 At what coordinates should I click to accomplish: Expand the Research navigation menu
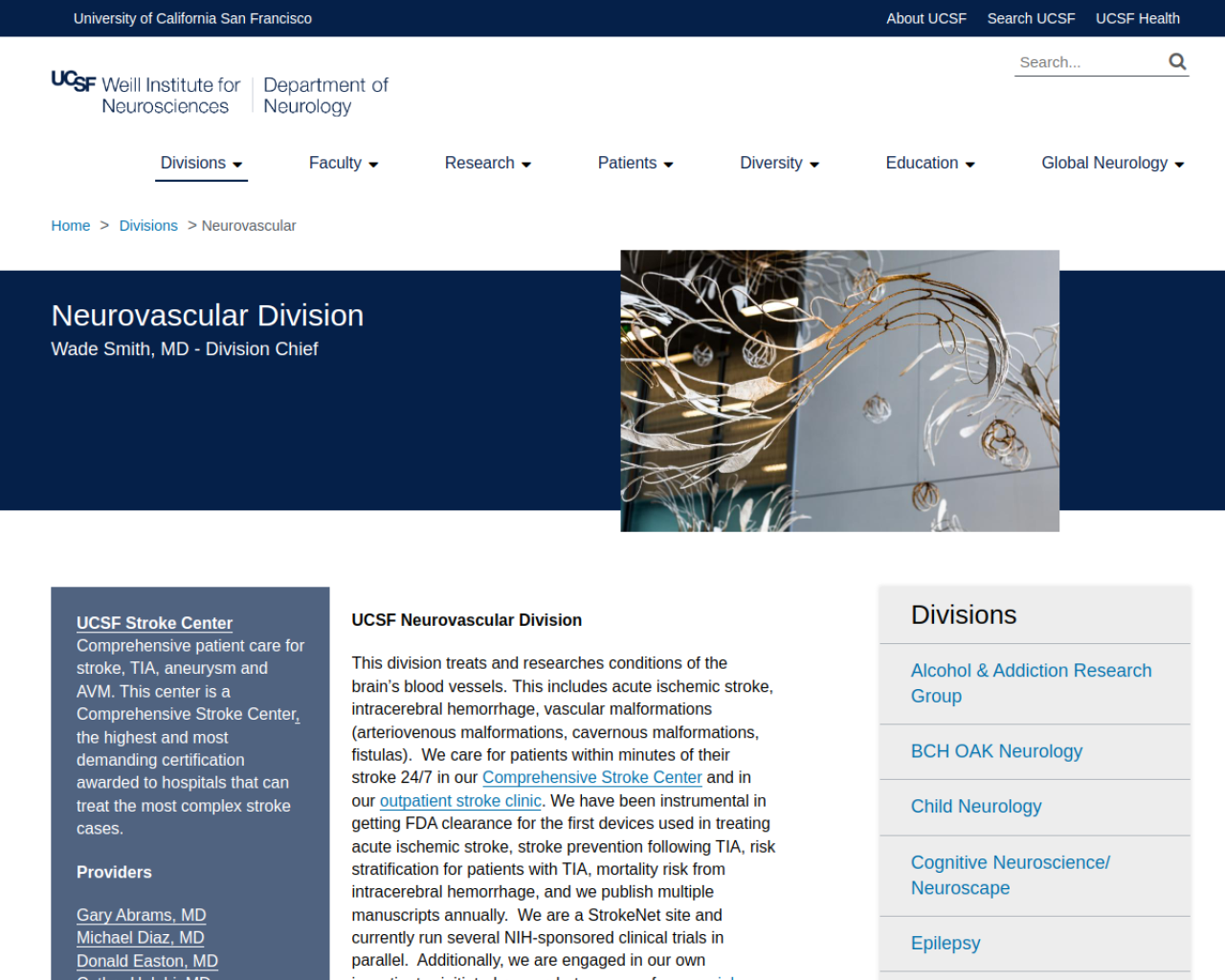tap(488, 163)
